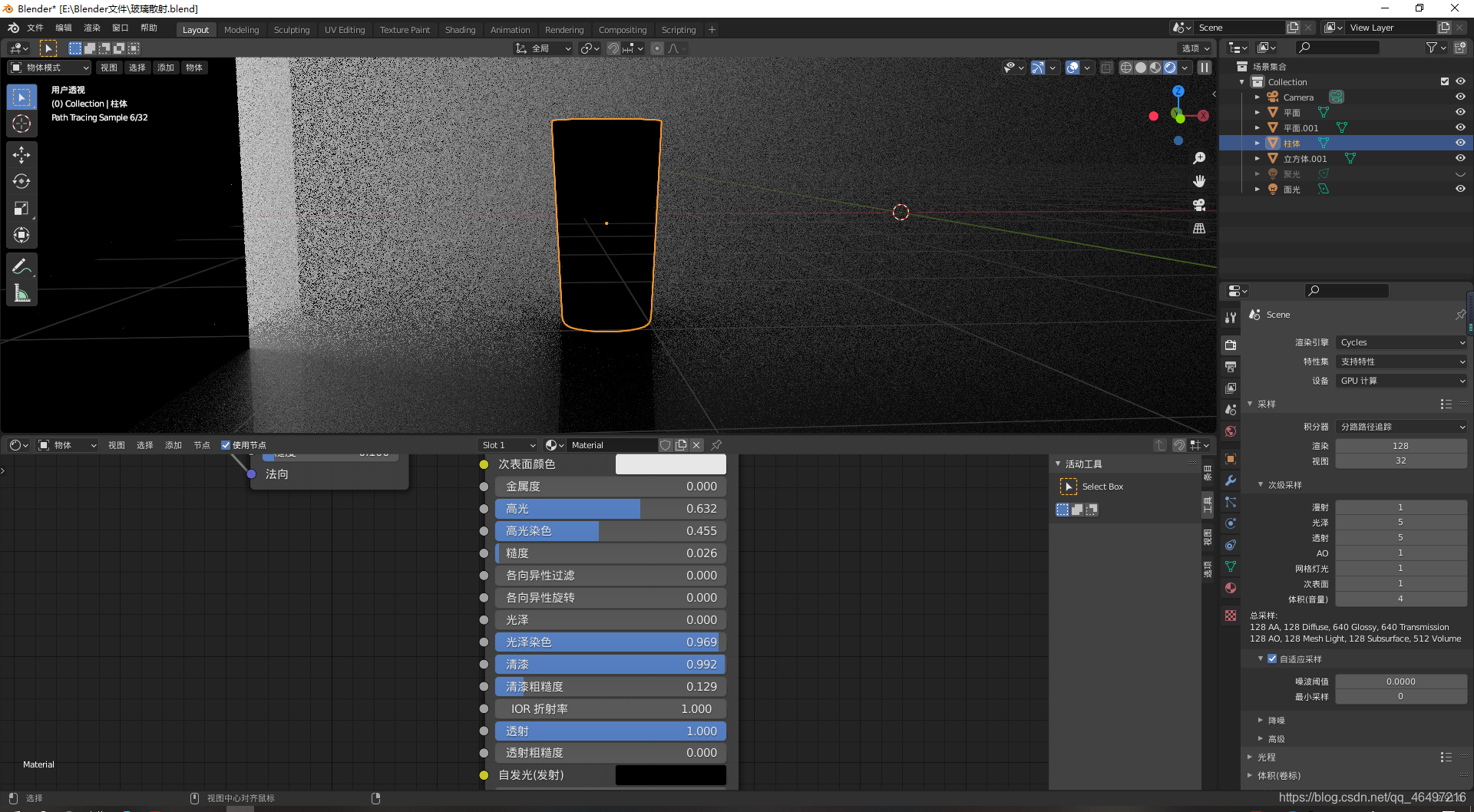Disable the 自适应采样 checkbox
This screenshot has height=812, width=1474.
[1272, 659]
